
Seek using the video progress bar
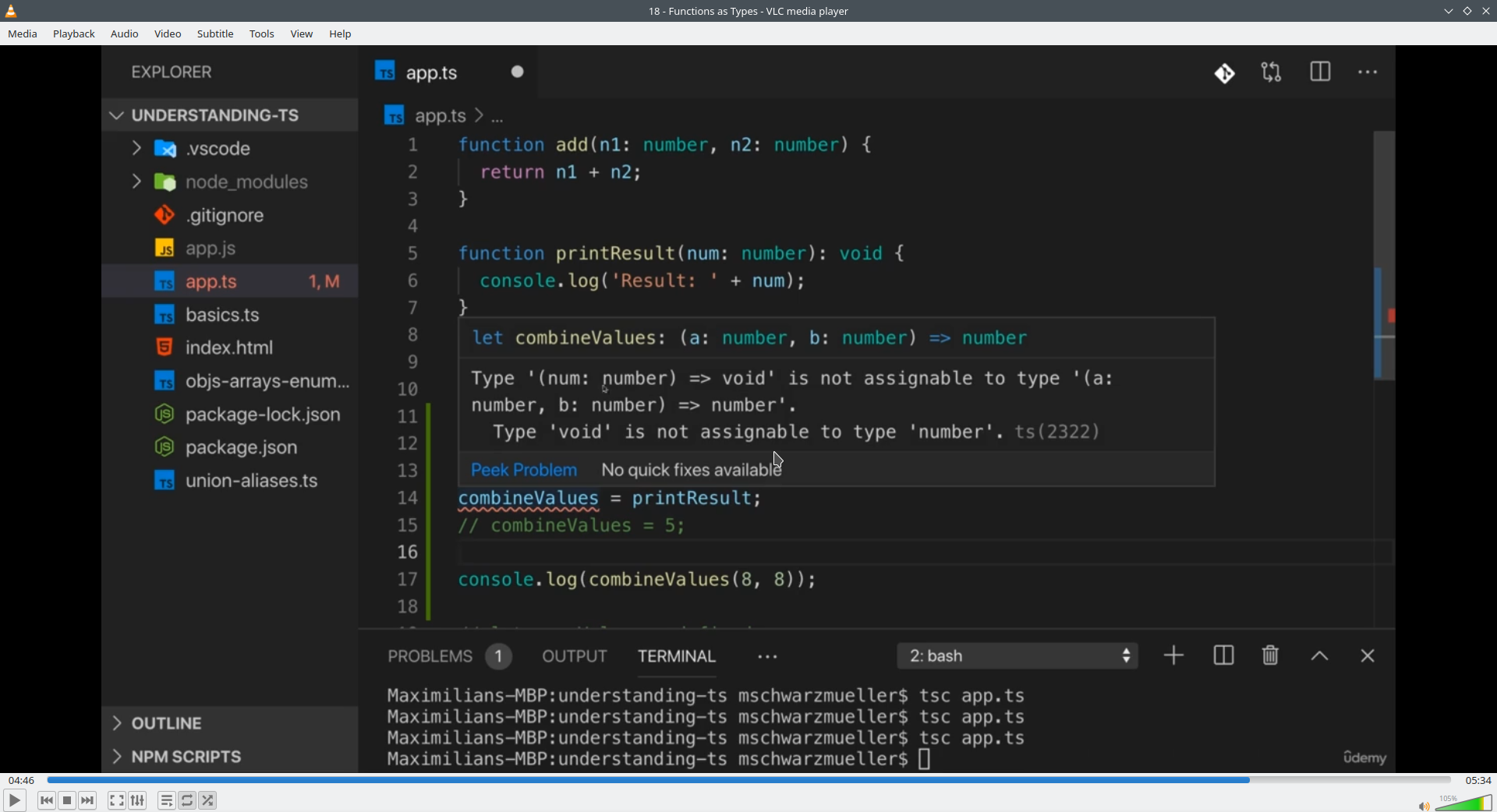[x=748, y=780]
